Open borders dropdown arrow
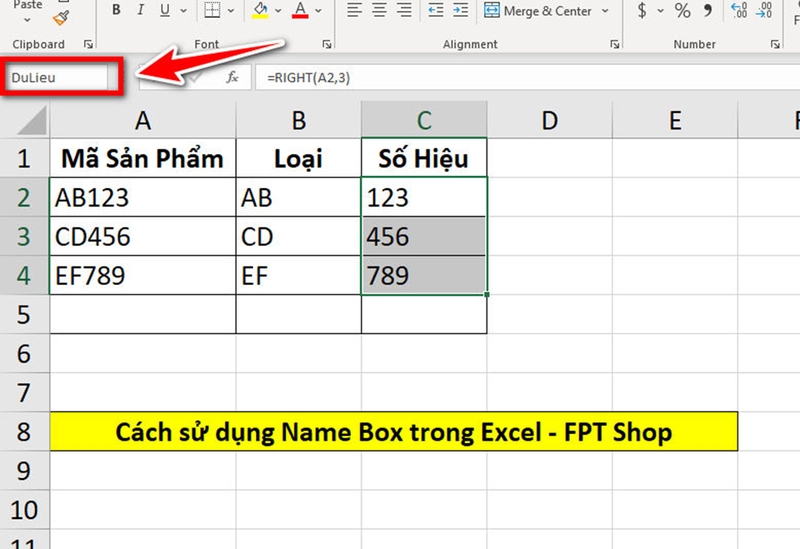800x549 pixels. [x=231, y=10]
